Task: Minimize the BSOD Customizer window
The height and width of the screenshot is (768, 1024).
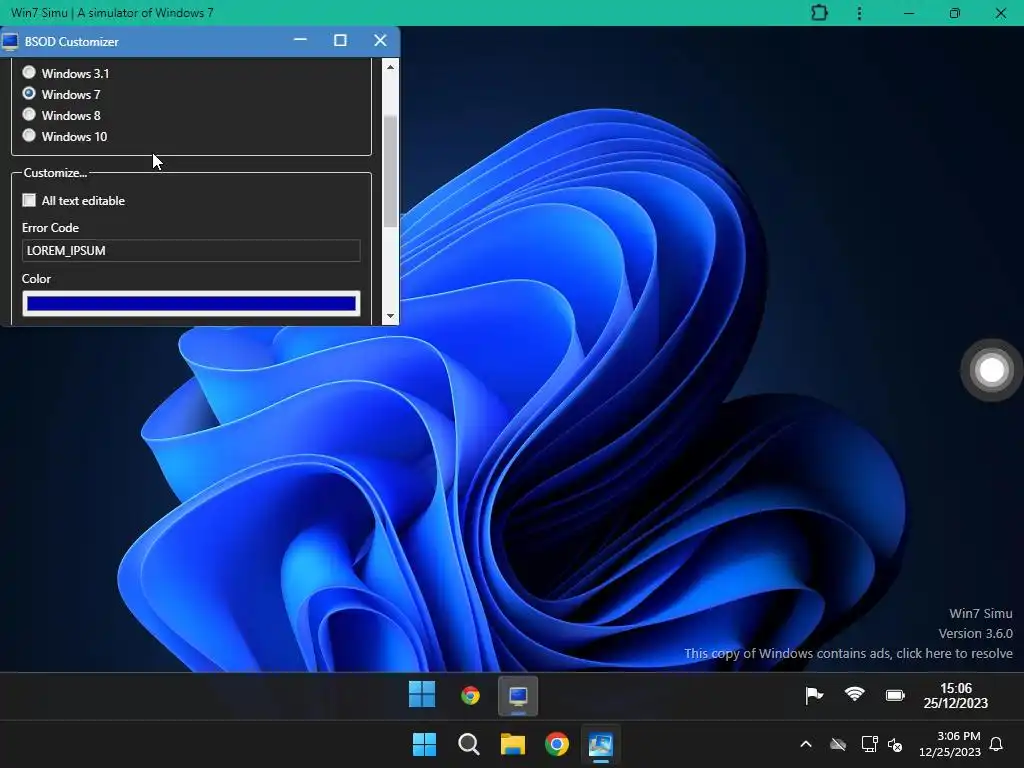Action: click(x=300, y=40)
